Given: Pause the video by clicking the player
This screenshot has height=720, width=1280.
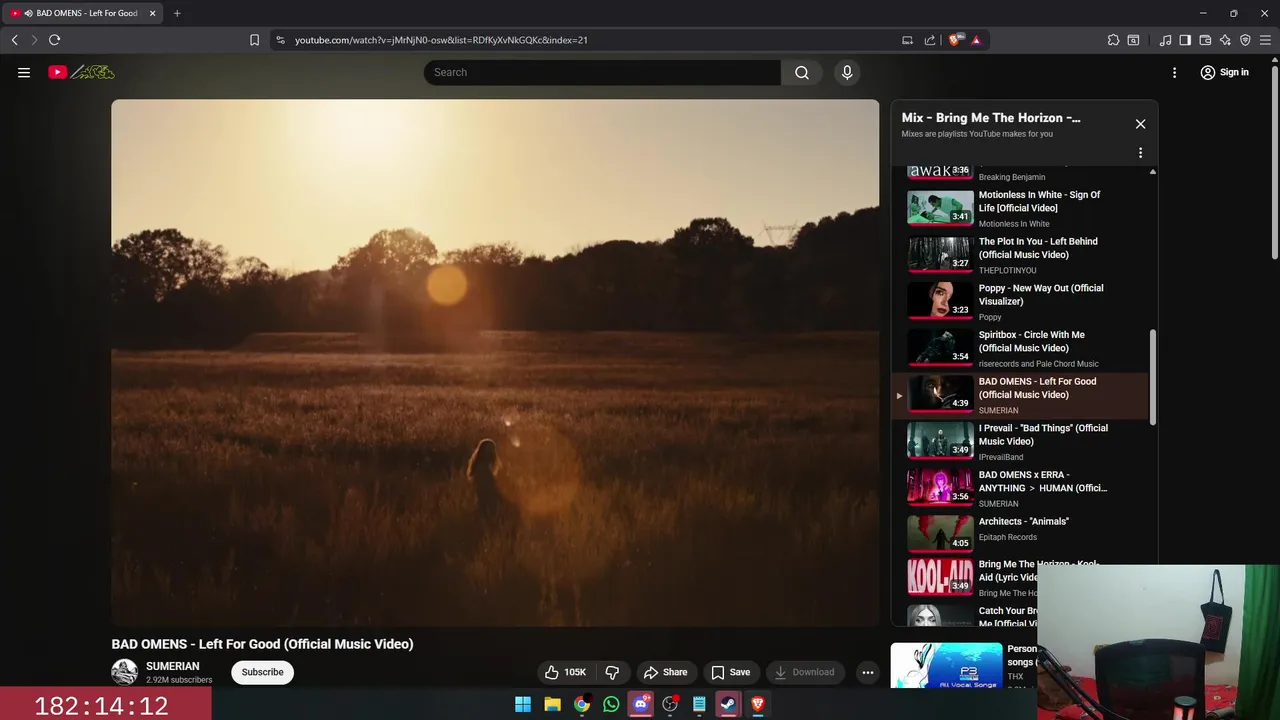Looking at the screenshot, I should tap(495, 362).
